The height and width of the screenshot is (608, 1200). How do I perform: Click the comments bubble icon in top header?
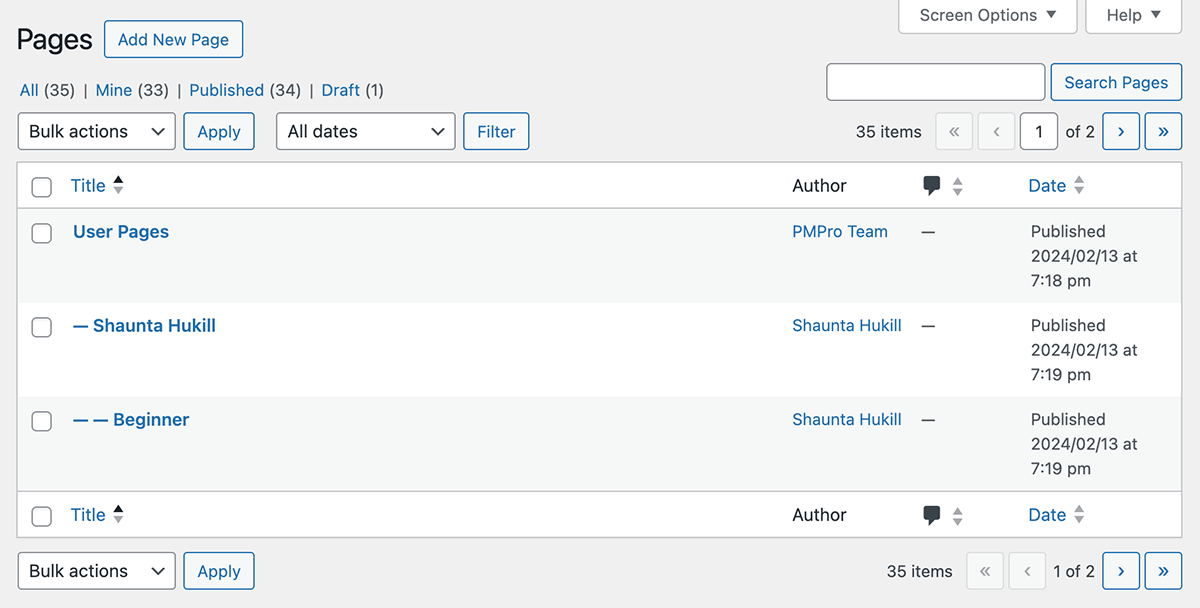[932, 186]
